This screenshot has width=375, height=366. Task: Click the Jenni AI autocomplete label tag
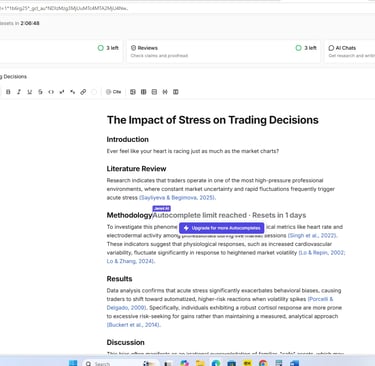pos(162,209)
